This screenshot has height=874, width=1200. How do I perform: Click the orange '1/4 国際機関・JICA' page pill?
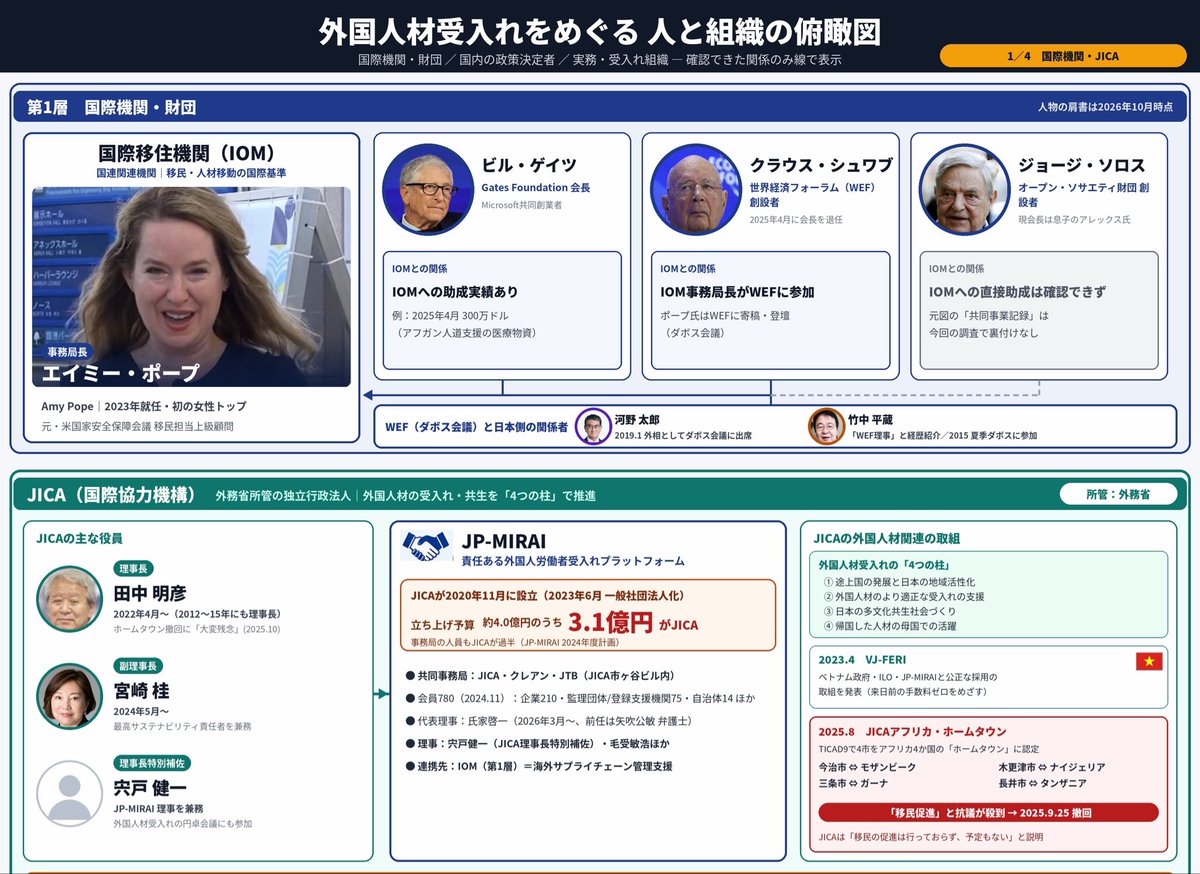1063,56
